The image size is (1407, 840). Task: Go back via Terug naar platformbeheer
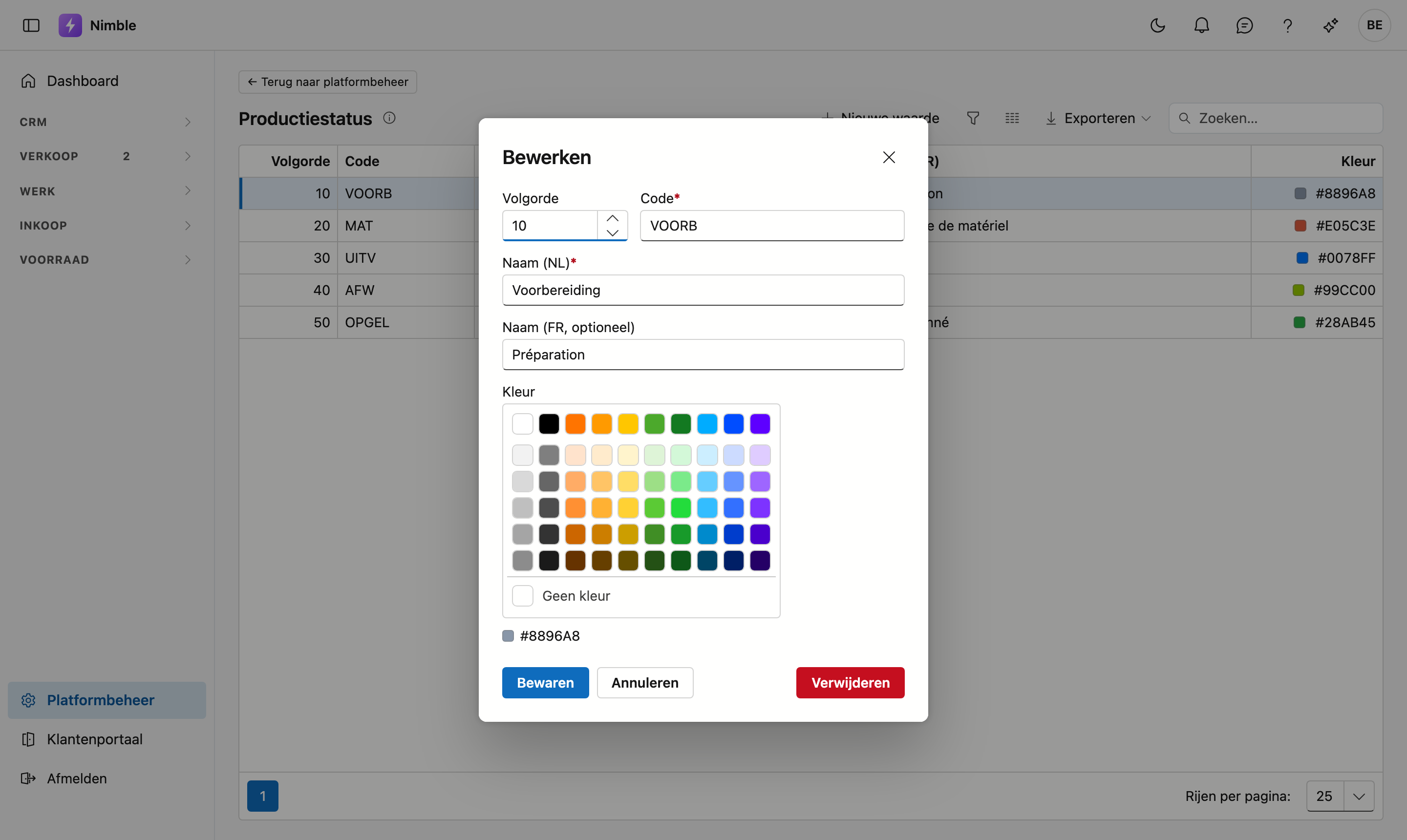(x=328, y=82)
